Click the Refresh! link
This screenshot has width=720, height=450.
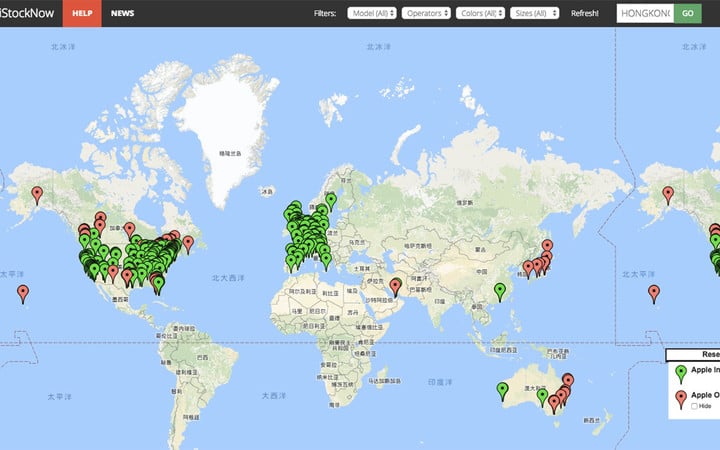[x=585, y=13]
